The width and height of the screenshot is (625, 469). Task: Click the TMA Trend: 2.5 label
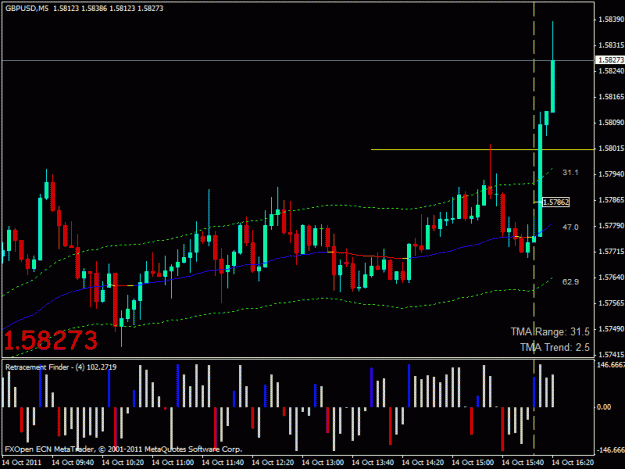point(555,347)
